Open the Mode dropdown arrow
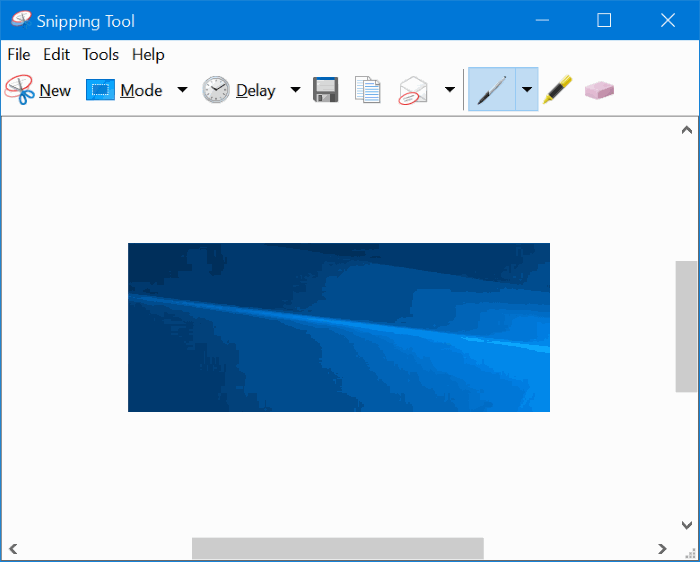 click(x=182, y=90)
